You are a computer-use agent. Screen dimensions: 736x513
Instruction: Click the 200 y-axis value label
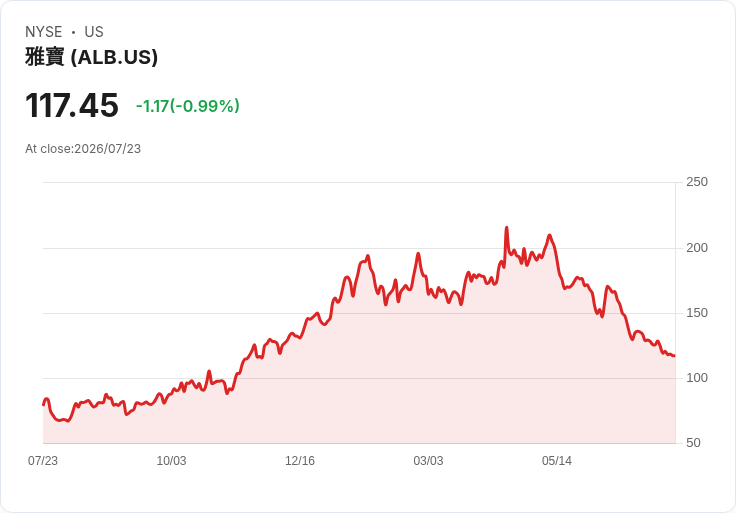point(697,248)
